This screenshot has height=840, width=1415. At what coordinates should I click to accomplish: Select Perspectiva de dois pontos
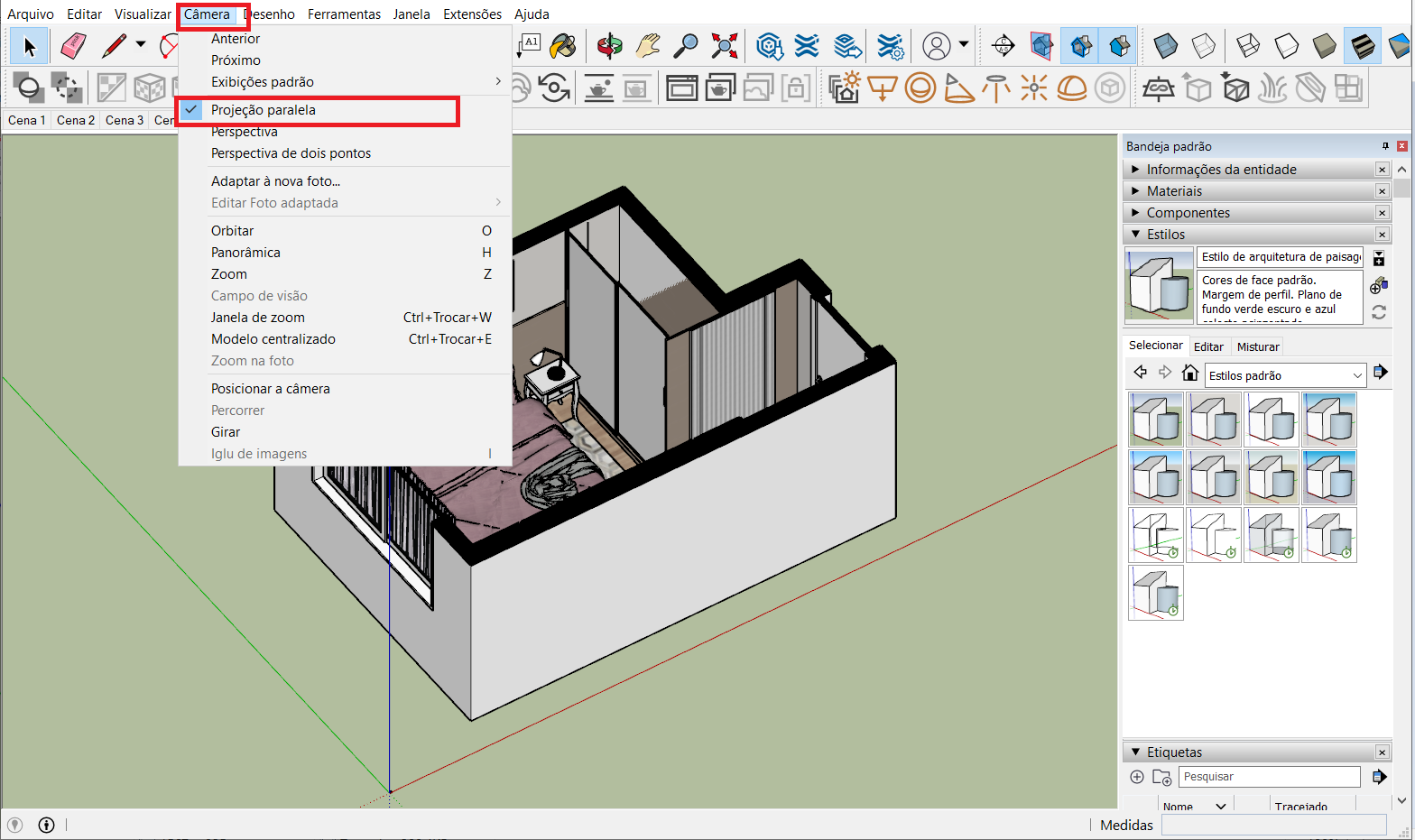point(345,153)
